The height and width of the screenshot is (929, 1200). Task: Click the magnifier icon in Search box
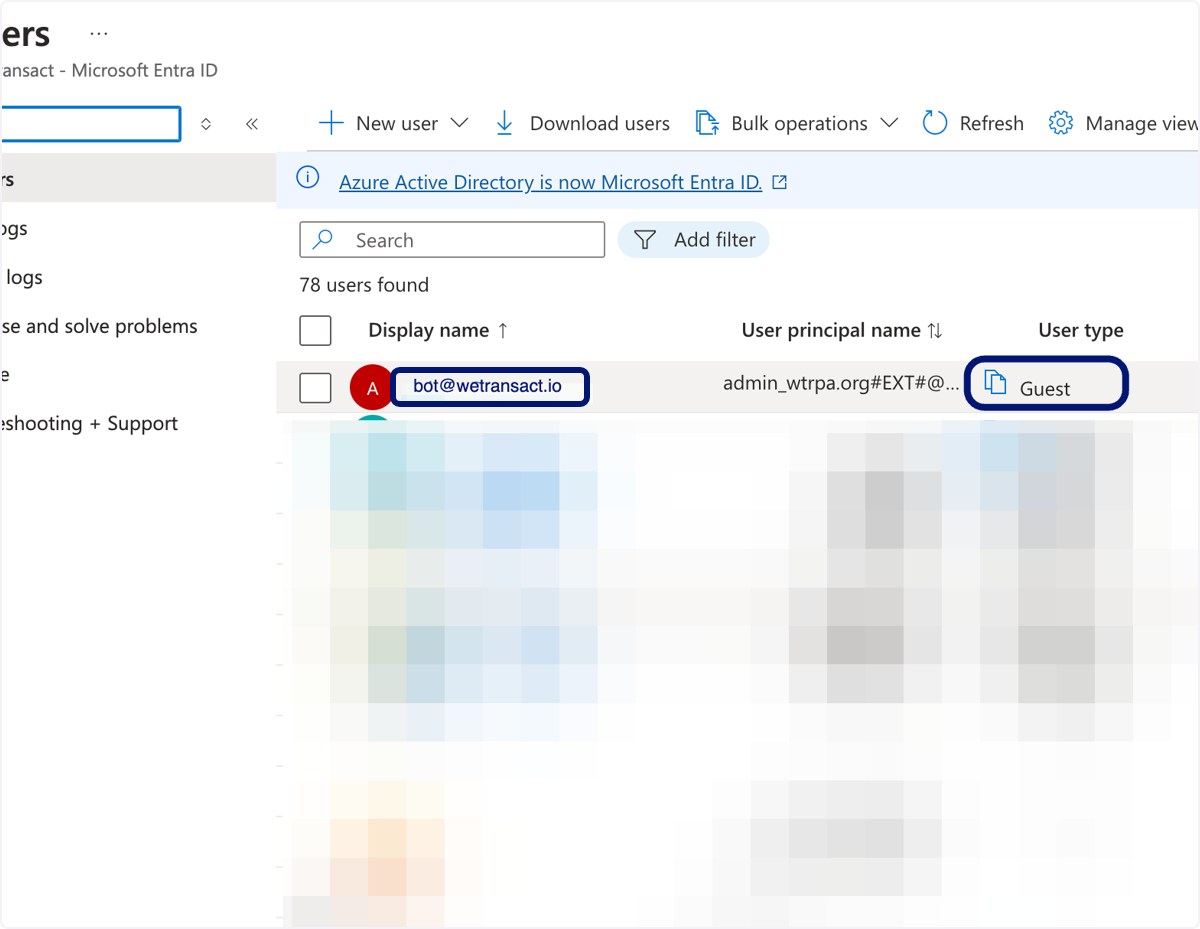(x=323, y=240)
